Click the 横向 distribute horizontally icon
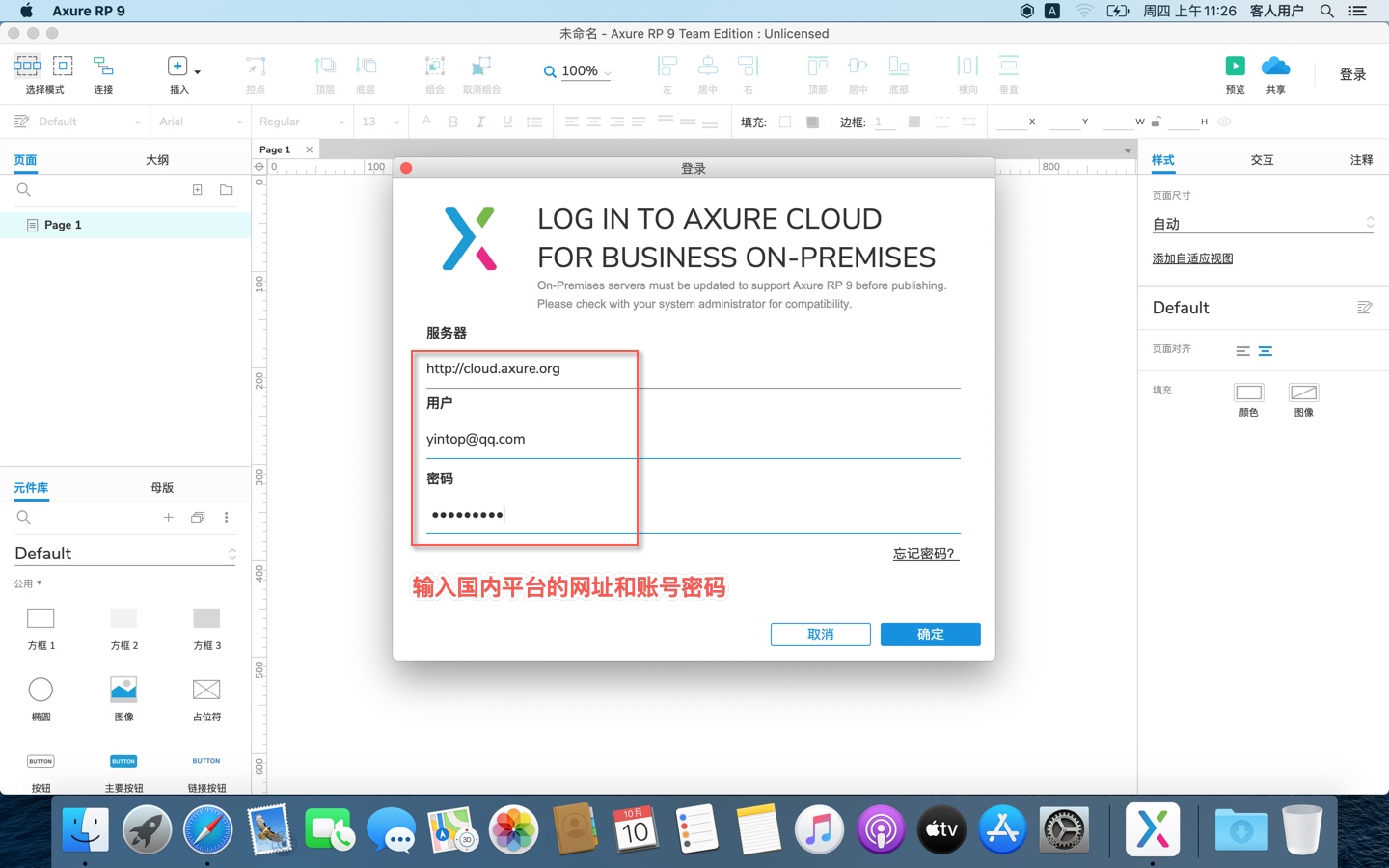The image size is (1389, 868). (x=967, y=66)
